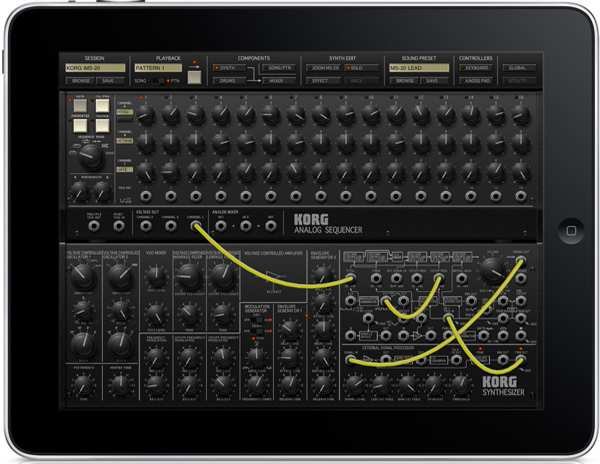
Task: Click the Master Tune knob
Action: click(121, 385)
